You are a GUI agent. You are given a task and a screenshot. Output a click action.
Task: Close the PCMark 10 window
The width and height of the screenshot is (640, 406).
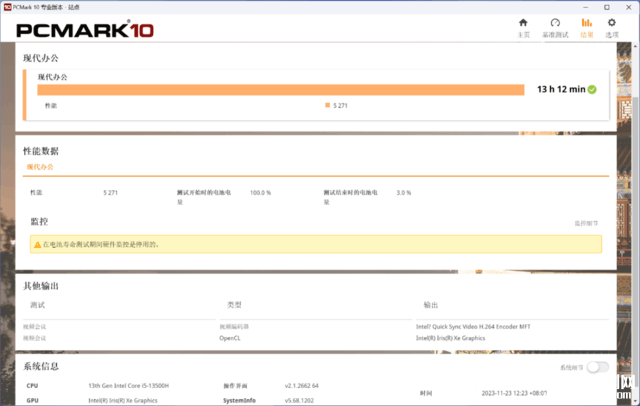[629, 7]
